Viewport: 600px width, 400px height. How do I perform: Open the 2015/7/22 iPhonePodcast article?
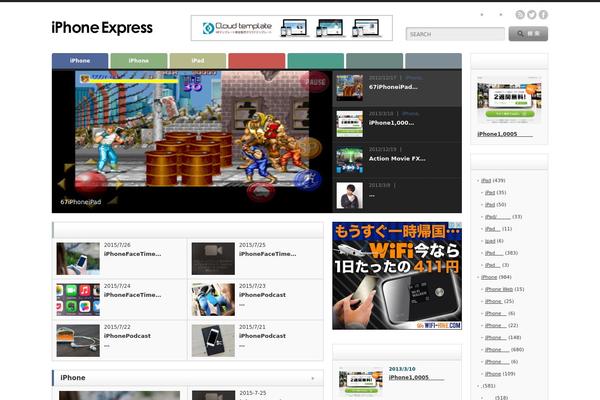[127, 336]
